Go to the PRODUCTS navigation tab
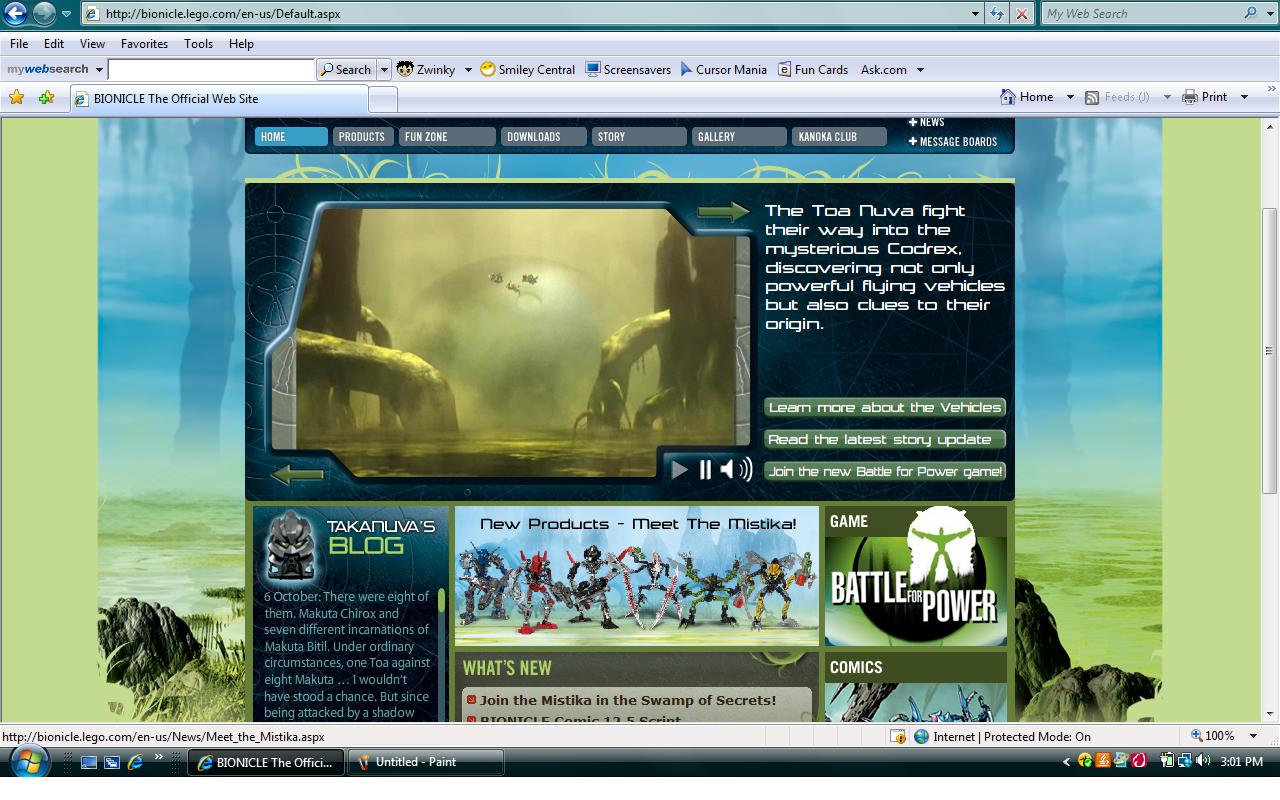The height and width of the screenshot is (800, 1280). point(361,137)
